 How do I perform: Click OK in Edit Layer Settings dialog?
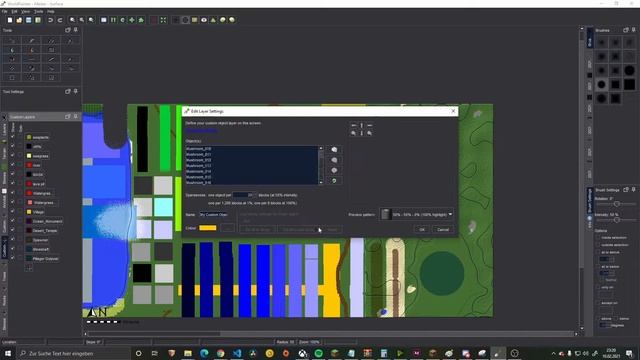click(422, 229)
